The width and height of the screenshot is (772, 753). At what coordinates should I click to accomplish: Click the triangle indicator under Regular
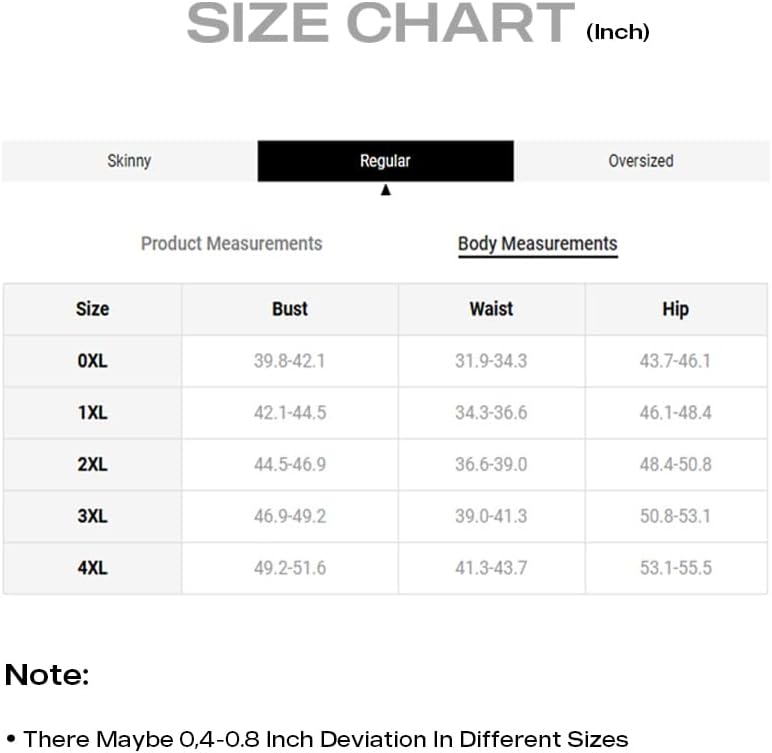pos(386,190)
